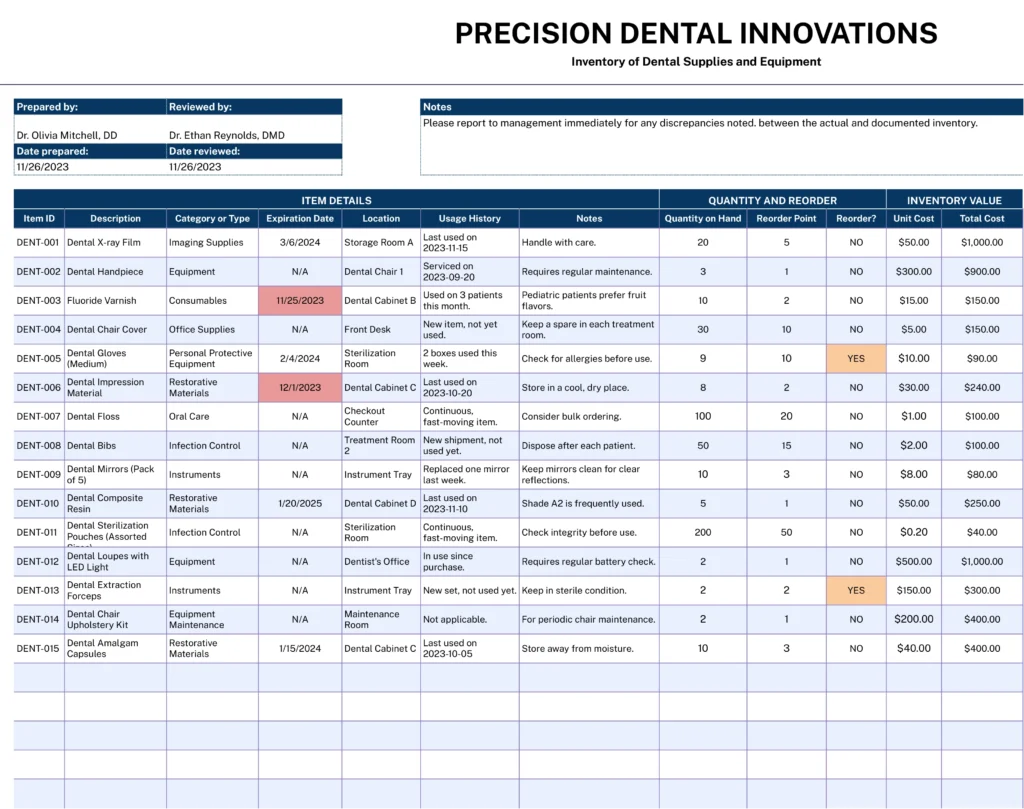Select the Precision Dental Innovations title

click(x=696, y=33)
